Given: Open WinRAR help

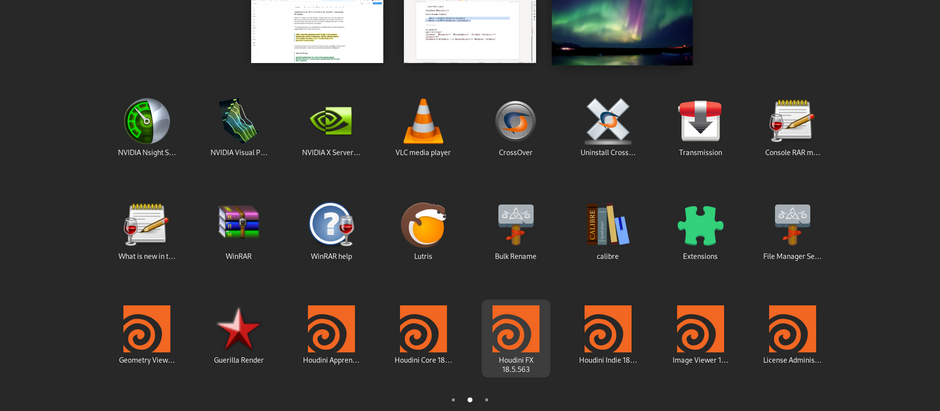Looking at the screenshot, I should pos(331,225).
